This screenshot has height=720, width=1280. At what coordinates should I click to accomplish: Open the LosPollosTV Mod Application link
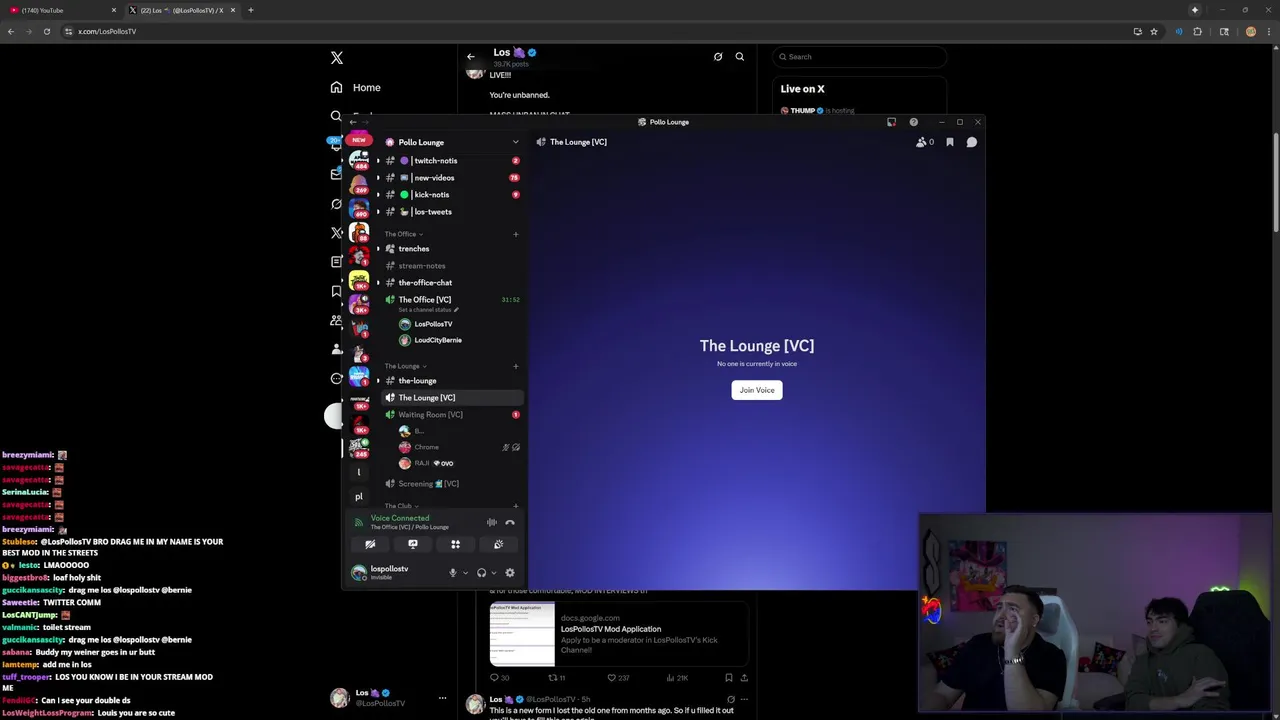tap(611, 629)
